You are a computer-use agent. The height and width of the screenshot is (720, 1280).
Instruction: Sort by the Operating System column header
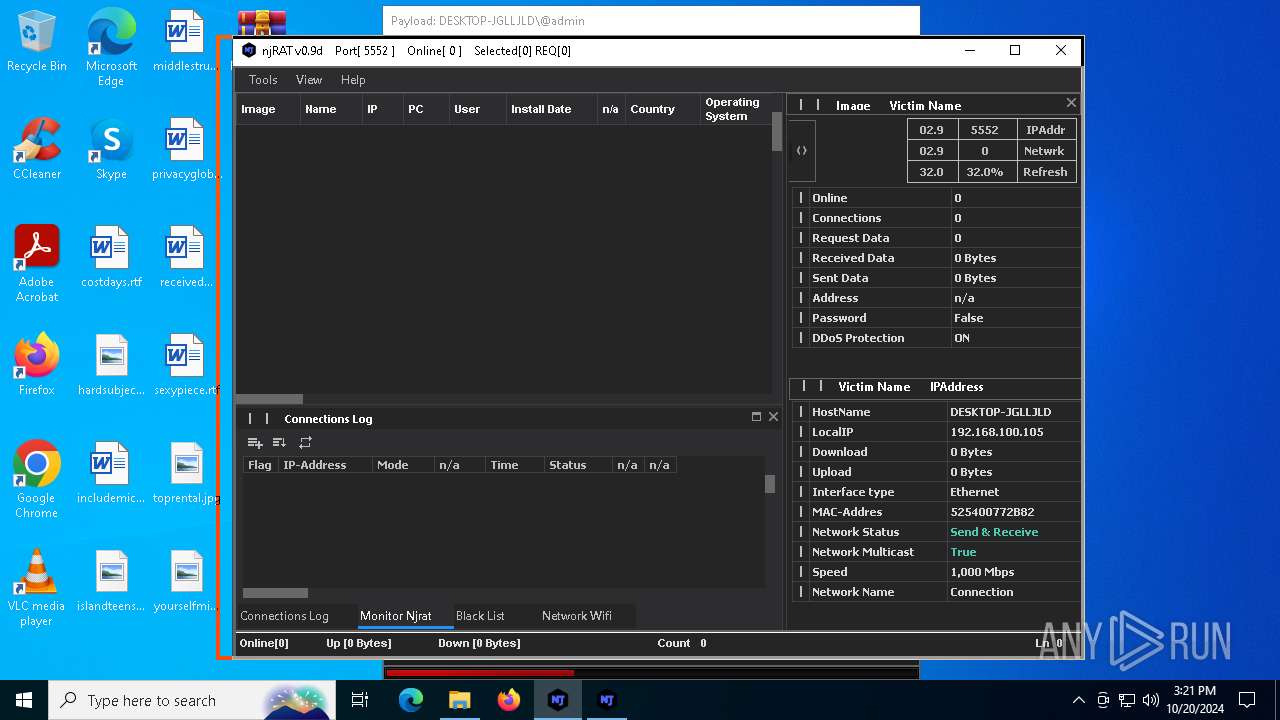pyautogui.click(x=735, y=109)
